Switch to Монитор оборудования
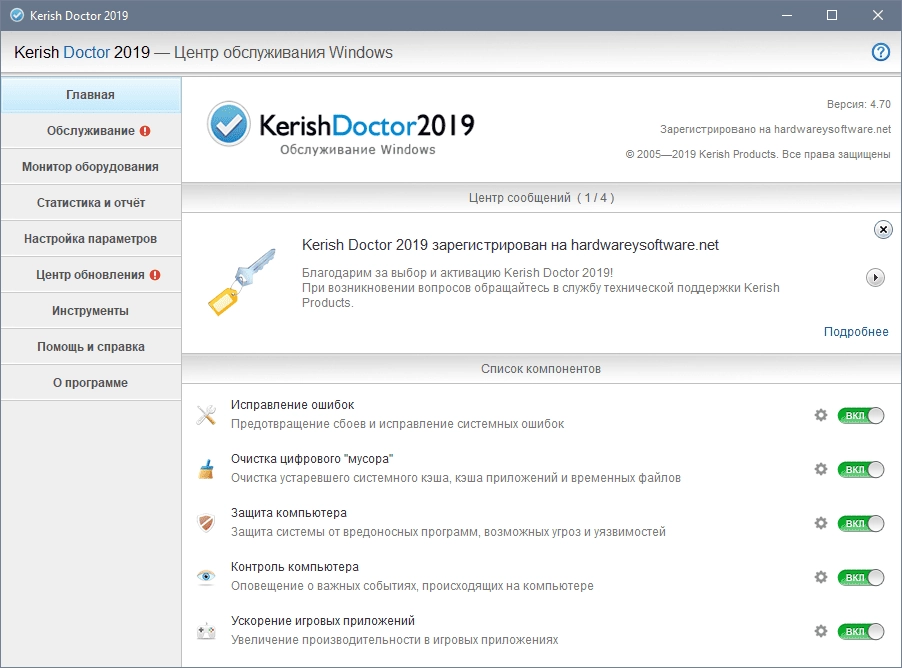 click(90, 167)
